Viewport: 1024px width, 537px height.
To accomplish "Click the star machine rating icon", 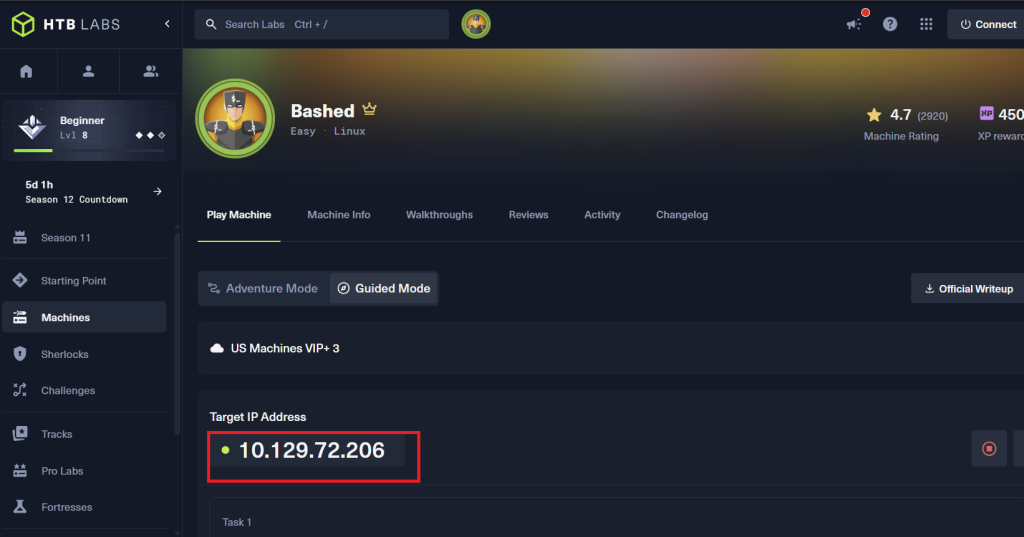I will click(874, 116).
